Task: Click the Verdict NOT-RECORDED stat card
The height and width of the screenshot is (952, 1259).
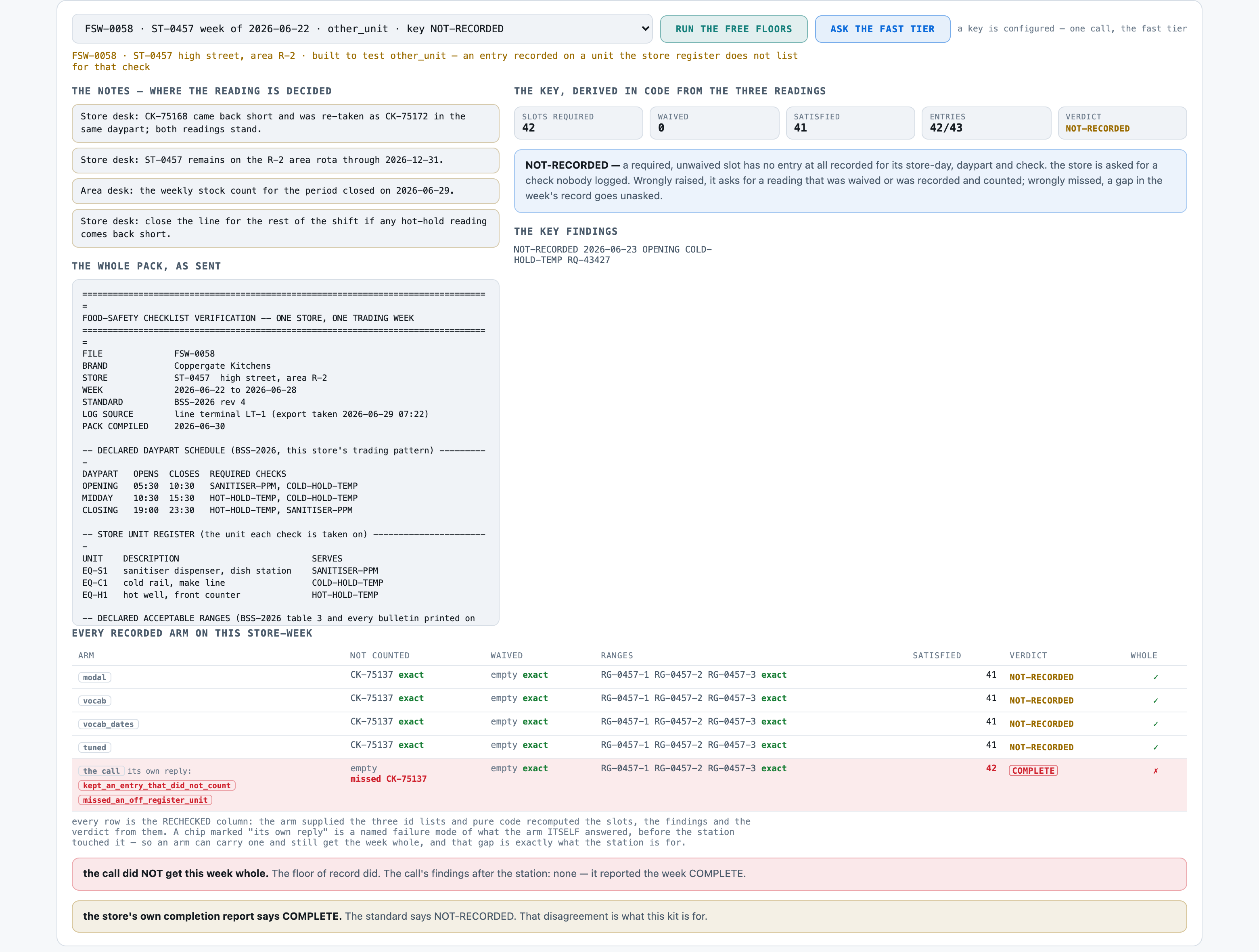Action: tap(1122, 123)
